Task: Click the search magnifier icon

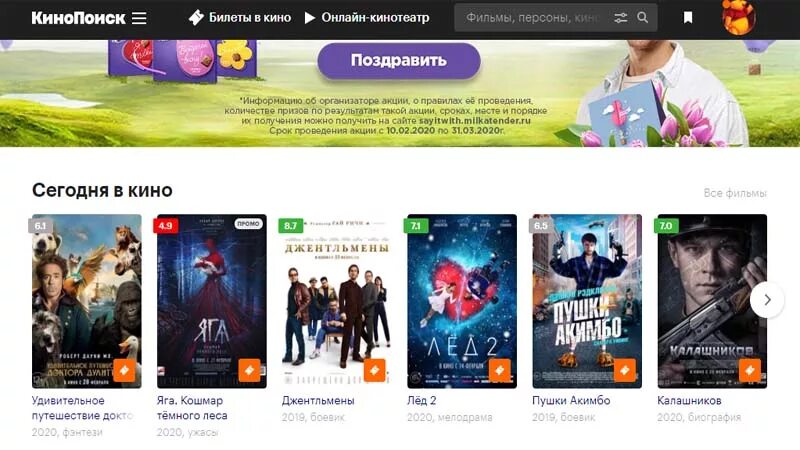Action: [x=643, y=17]
